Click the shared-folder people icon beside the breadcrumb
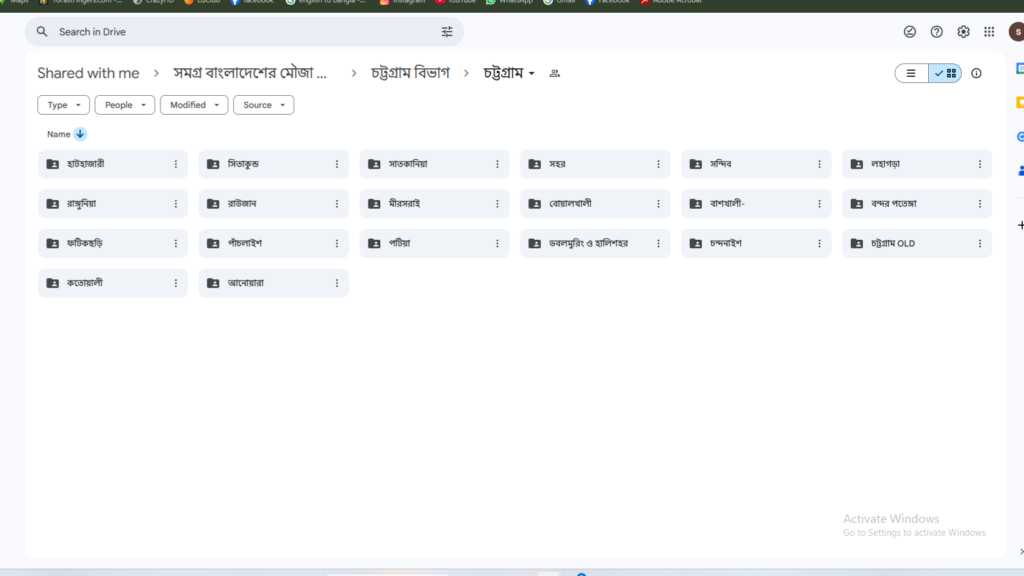The width and height of the screenshot is (1024, 576). click(x=555, y=73)
